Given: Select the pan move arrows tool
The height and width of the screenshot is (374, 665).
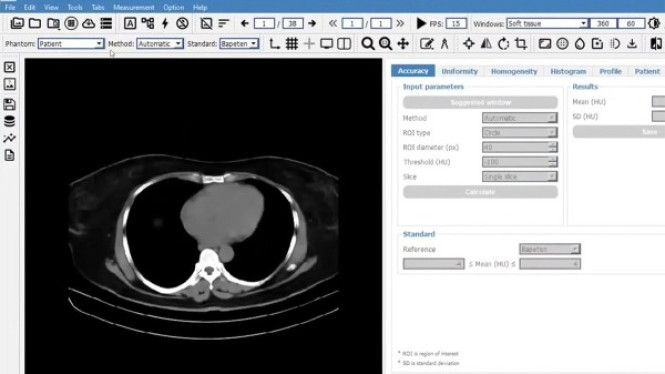Looking at the screenshot, I should [x=403, y=44].
